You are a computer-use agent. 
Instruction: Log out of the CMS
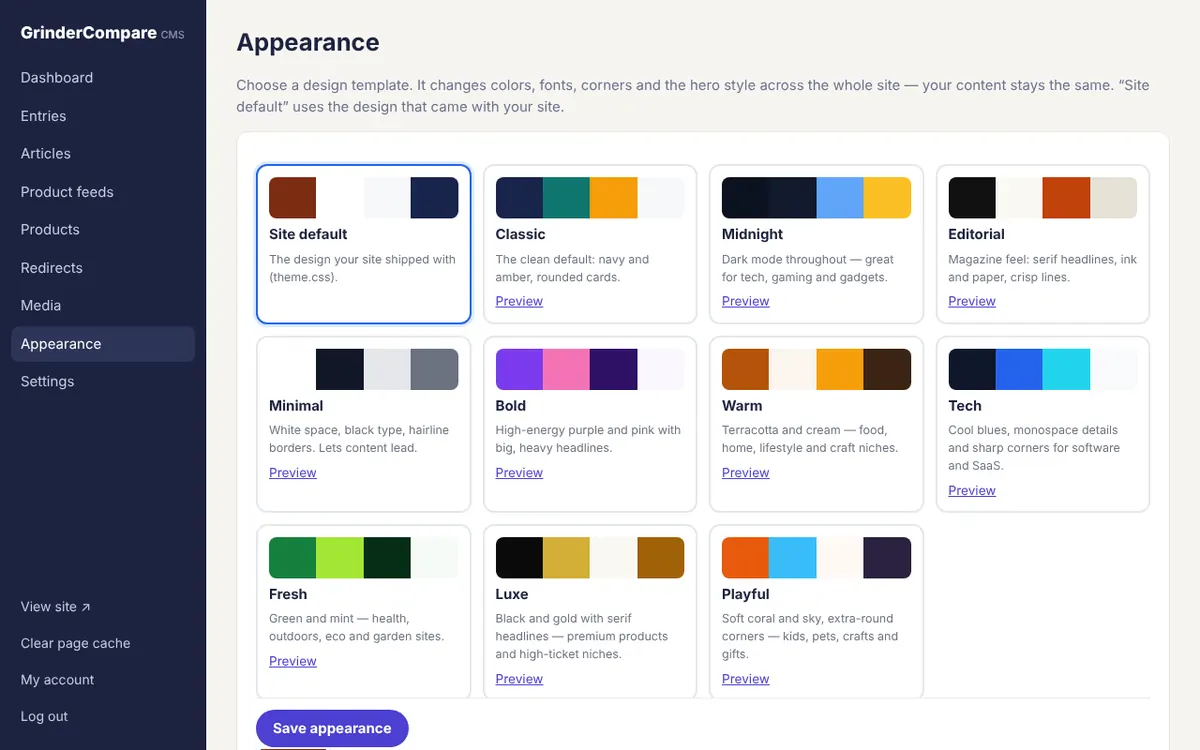(45, 717)
